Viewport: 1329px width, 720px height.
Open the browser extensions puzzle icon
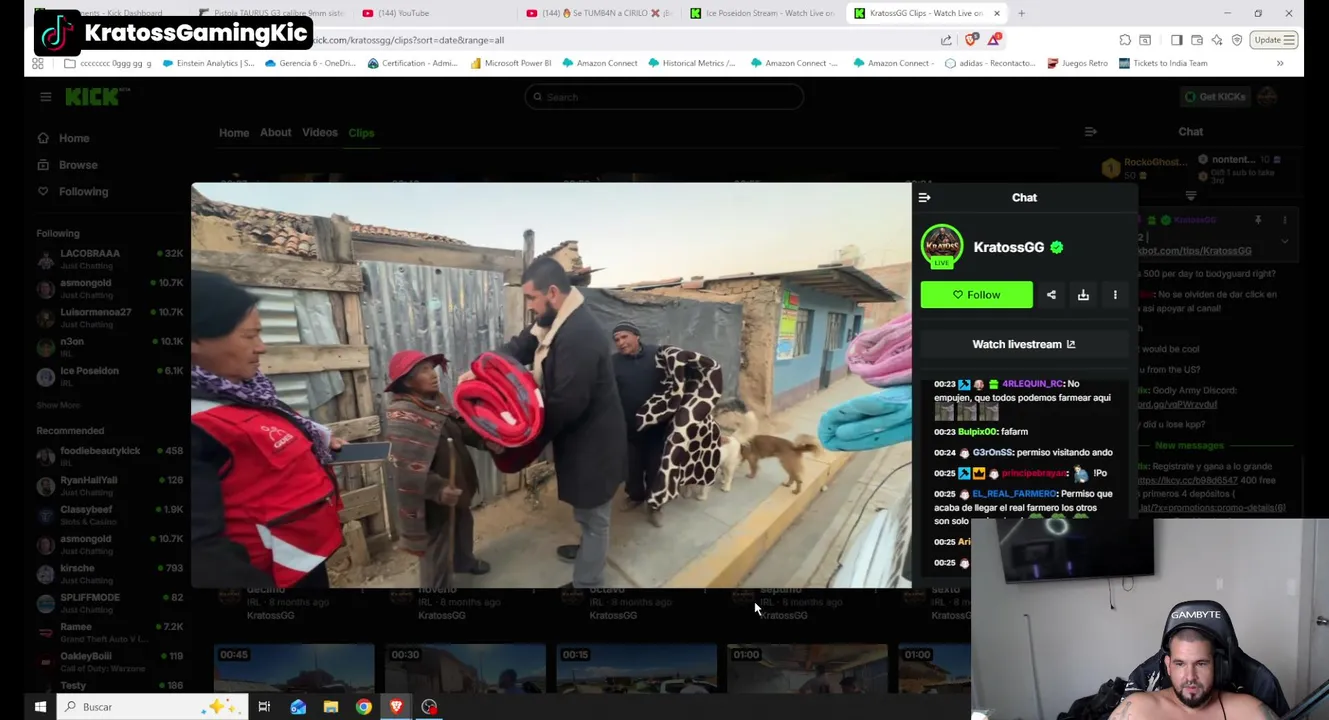pos(1125,40)
